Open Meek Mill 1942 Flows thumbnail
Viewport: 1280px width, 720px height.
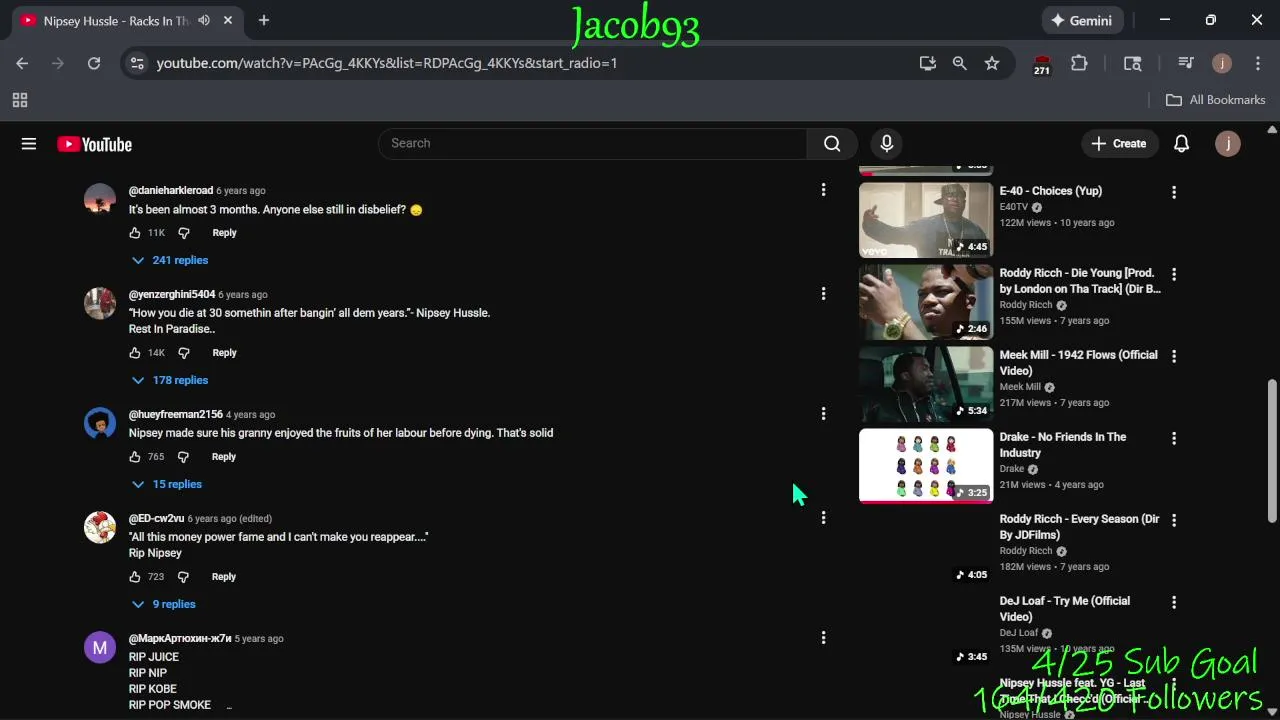926,384
